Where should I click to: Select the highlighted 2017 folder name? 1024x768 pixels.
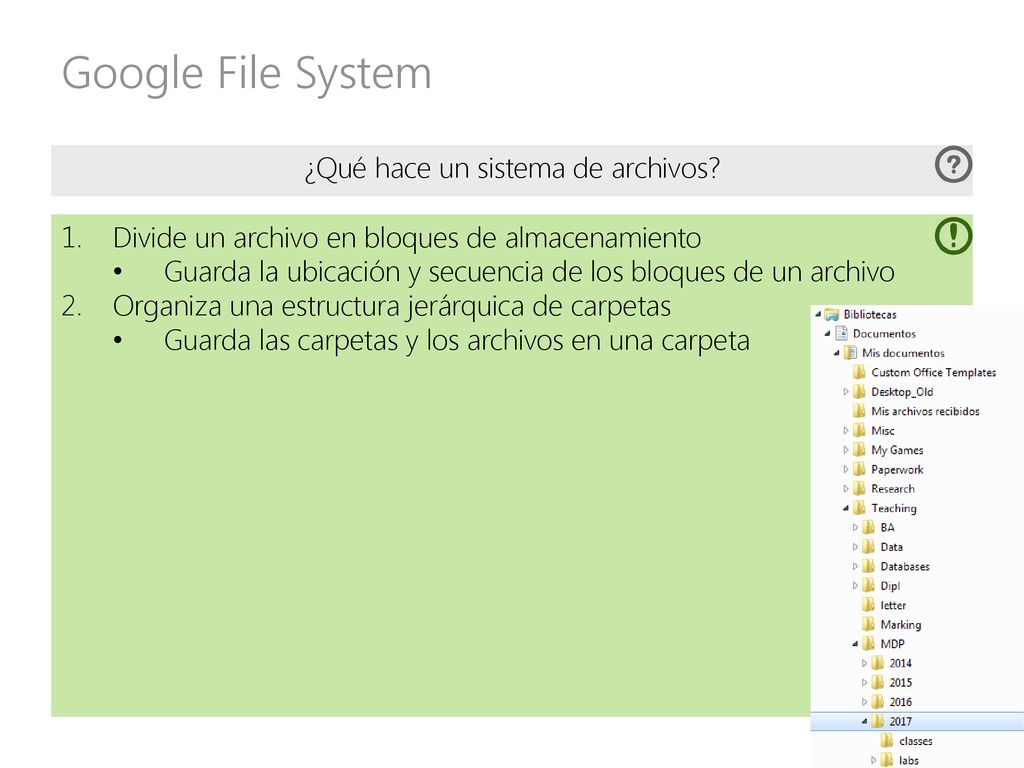[900, 722]
